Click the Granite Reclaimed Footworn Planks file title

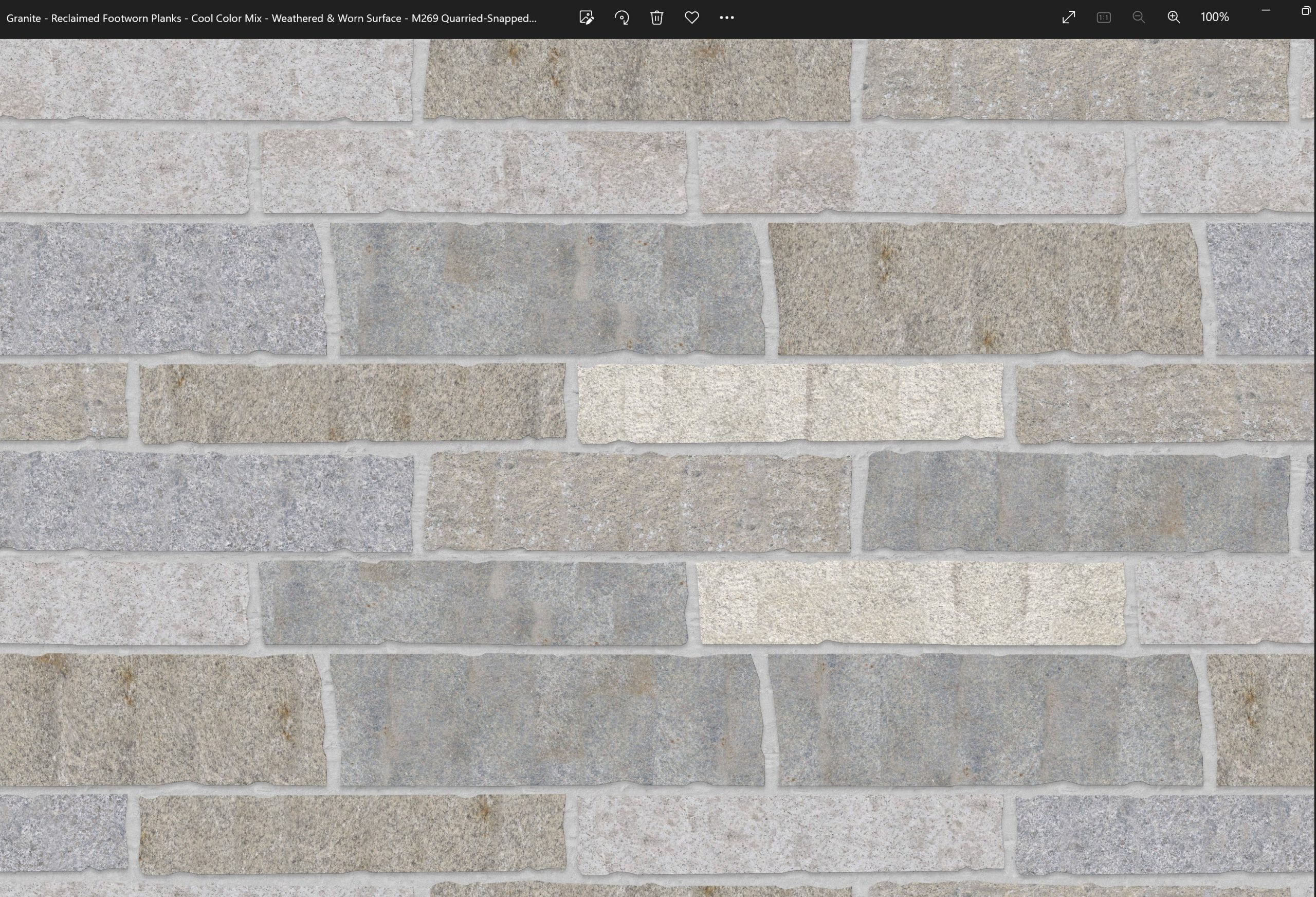click(271, 18)
